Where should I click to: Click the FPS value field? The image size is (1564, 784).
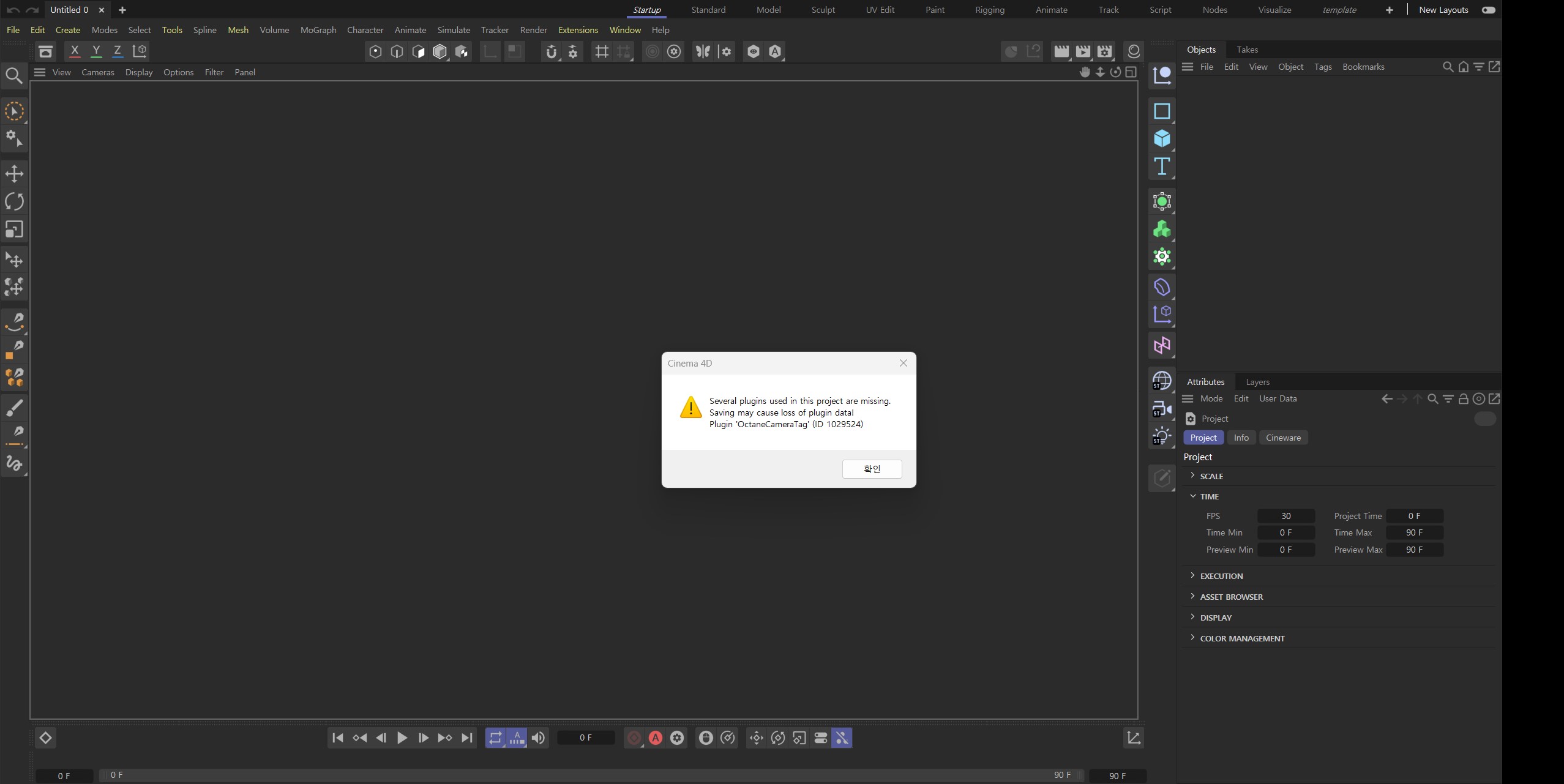pos(1285,516)
